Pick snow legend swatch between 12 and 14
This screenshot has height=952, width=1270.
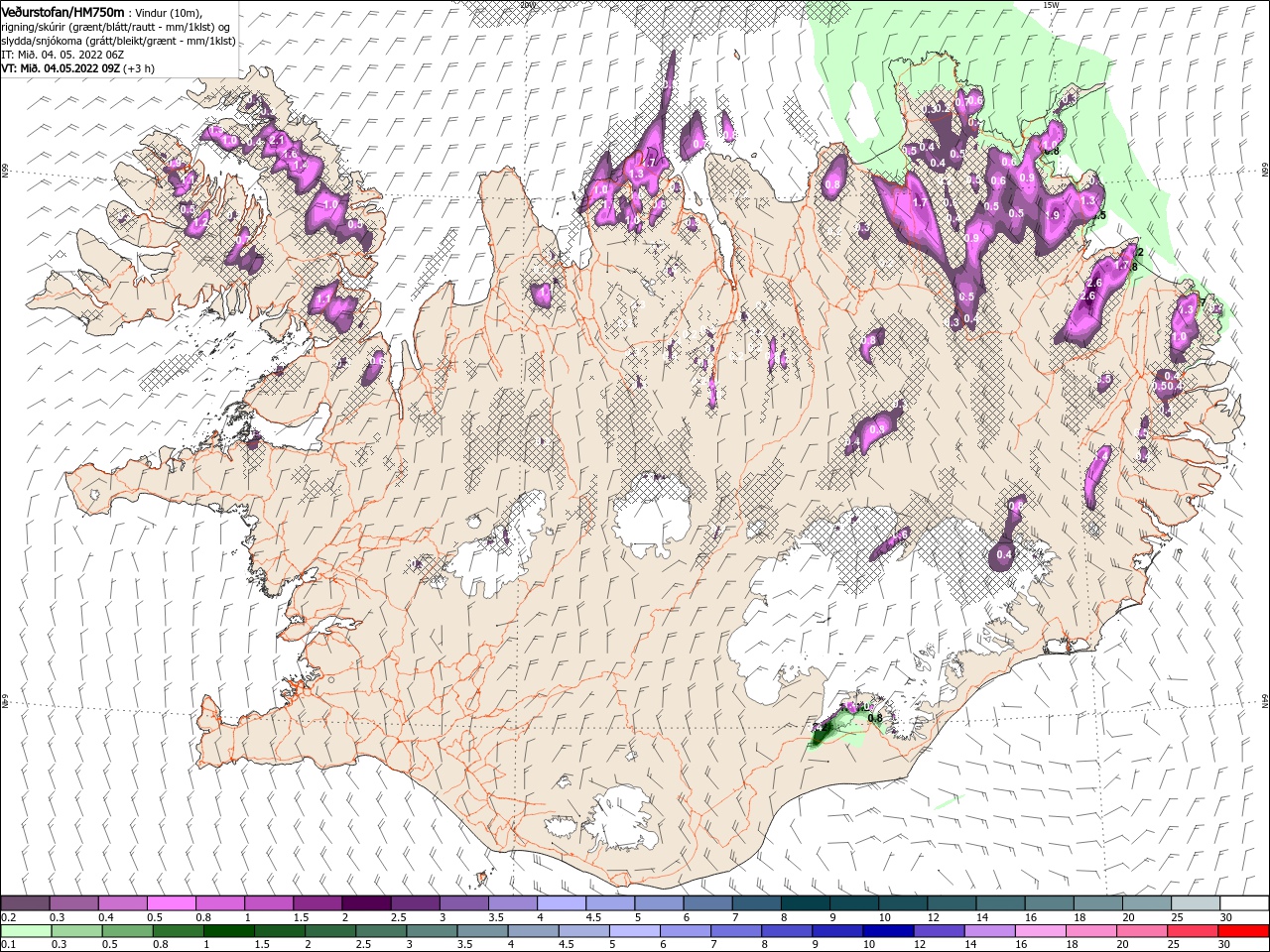(952, 903)
